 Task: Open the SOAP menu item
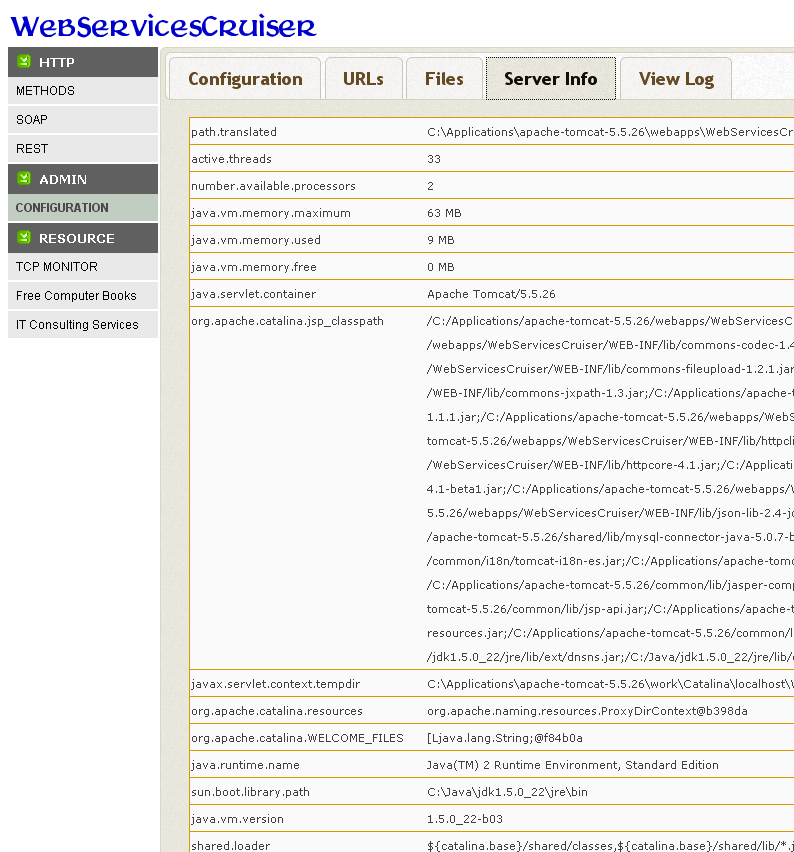[x=83, y=120]
